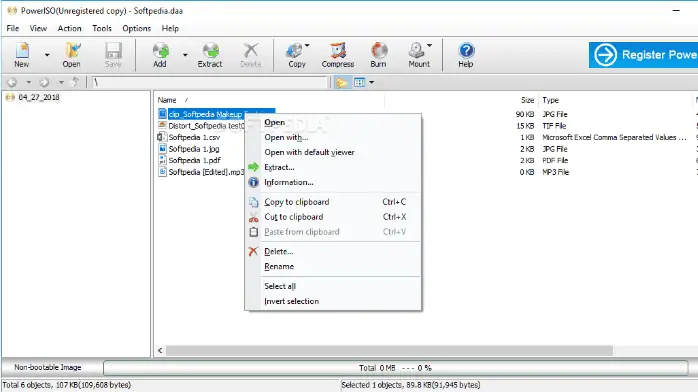This screenshot has height=392, width=698.
Task: Click the horizontal scrollbar left arrow
Action: (160, 351)
